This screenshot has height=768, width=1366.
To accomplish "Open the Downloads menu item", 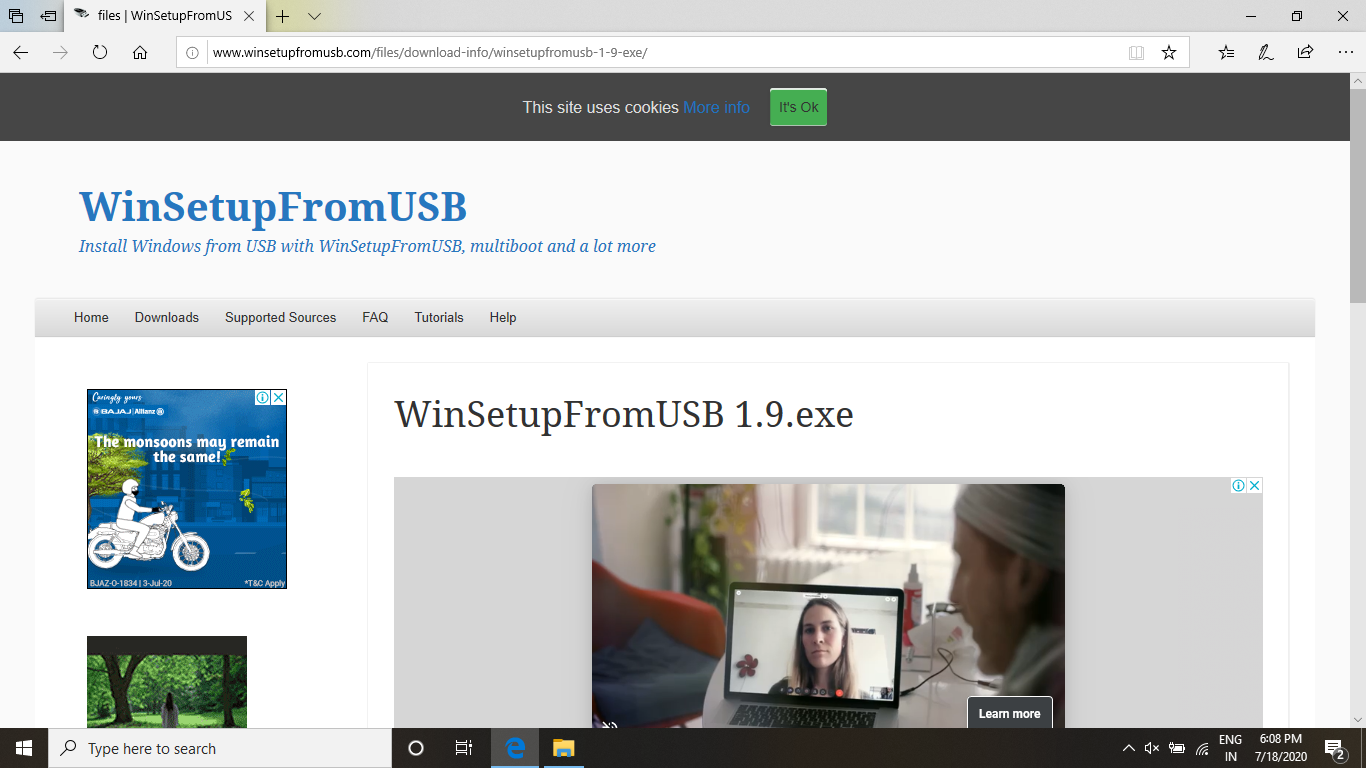I will (x=167, y=317).
